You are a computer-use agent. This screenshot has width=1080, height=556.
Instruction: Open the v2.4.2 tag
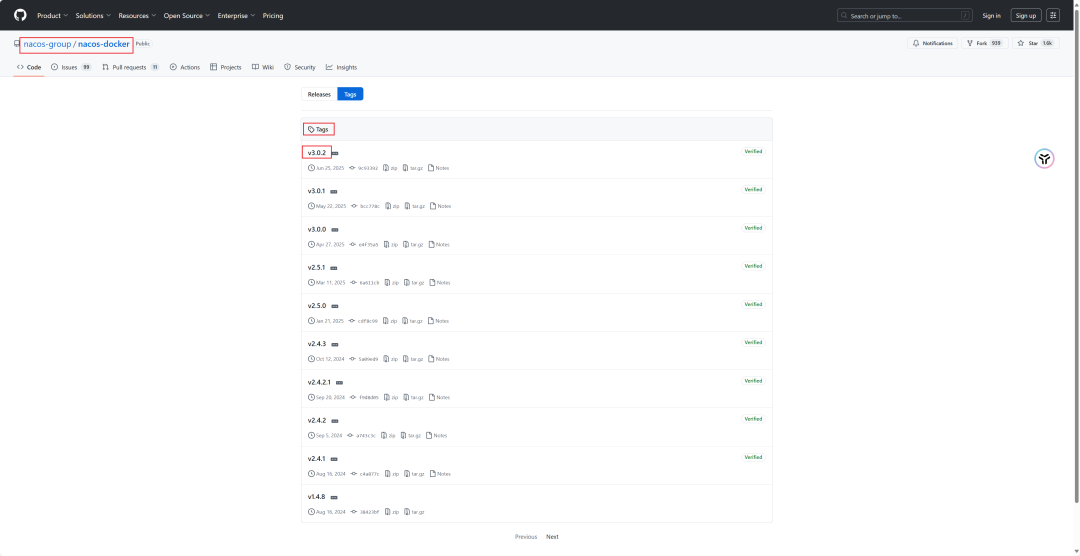(x=317, y=420)
